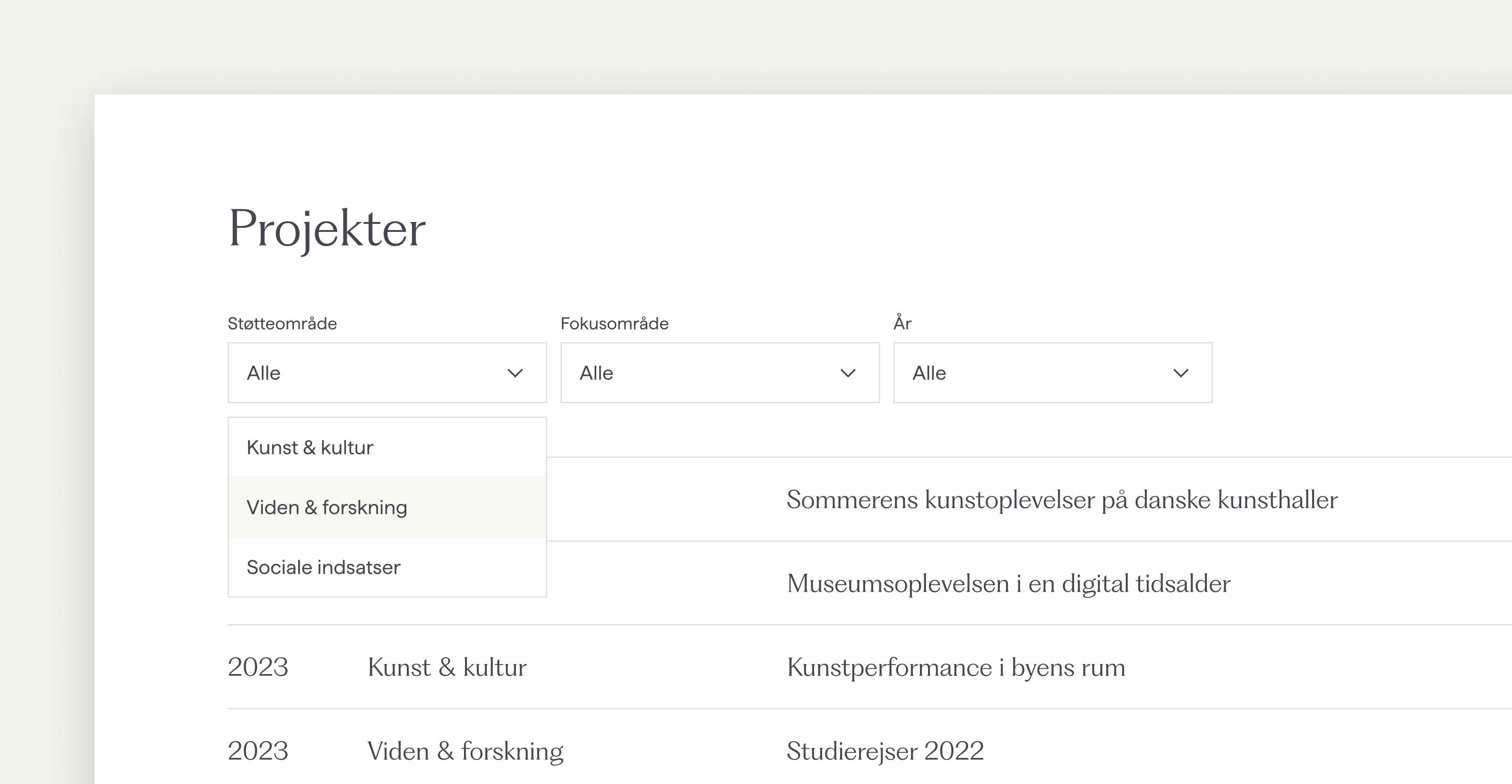
Task: Click the År dropdown chevron icon
Action: (1180, 373)
